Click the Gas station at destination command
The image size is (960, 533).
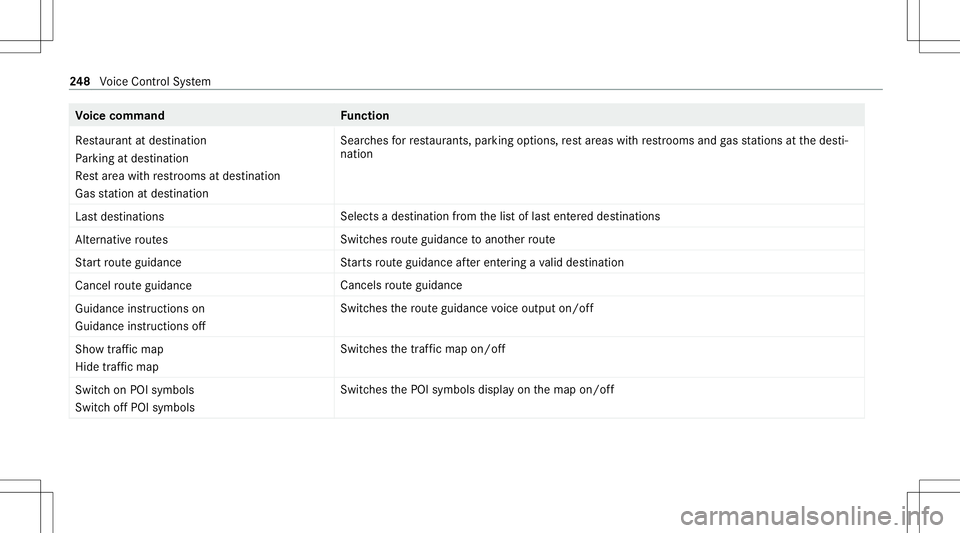click(142, 192)
